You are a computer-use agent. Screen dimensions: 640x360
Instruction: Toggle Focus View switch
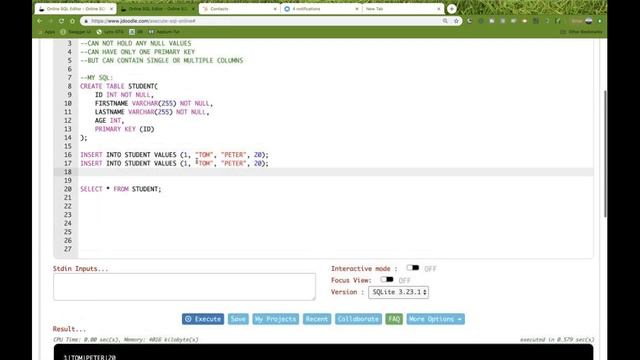click(387, 280)
